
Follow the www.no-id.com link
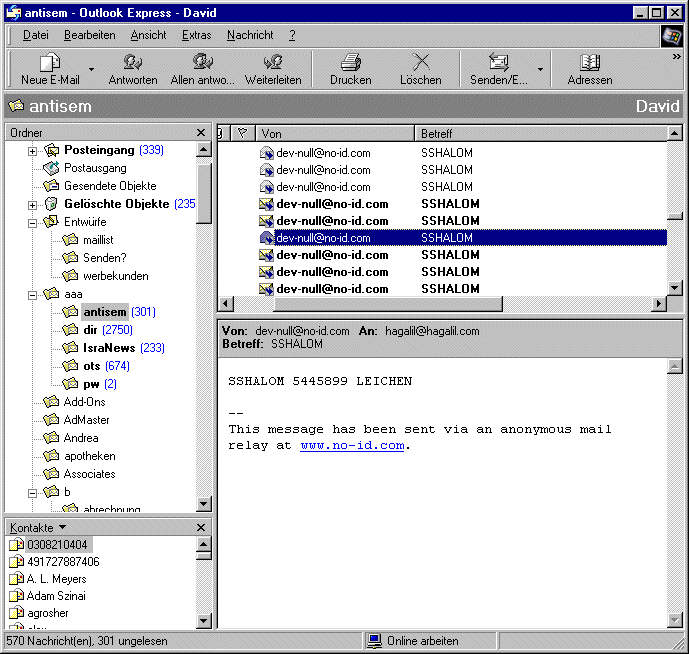(x=352, y=446)
